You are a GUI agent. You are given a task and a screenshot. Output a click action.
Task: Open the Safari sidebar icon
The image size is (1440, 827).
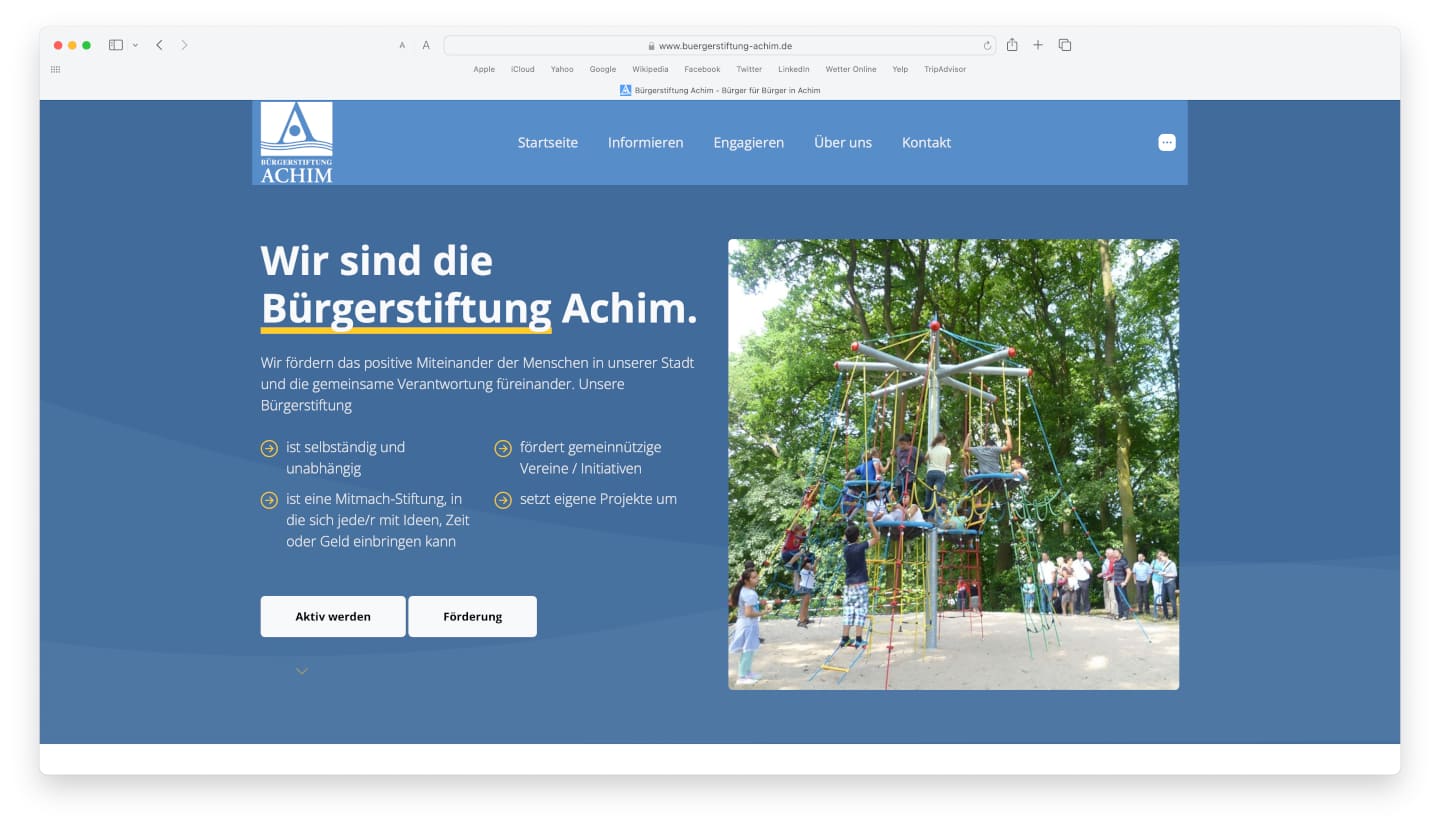click(x=115, y=44)
